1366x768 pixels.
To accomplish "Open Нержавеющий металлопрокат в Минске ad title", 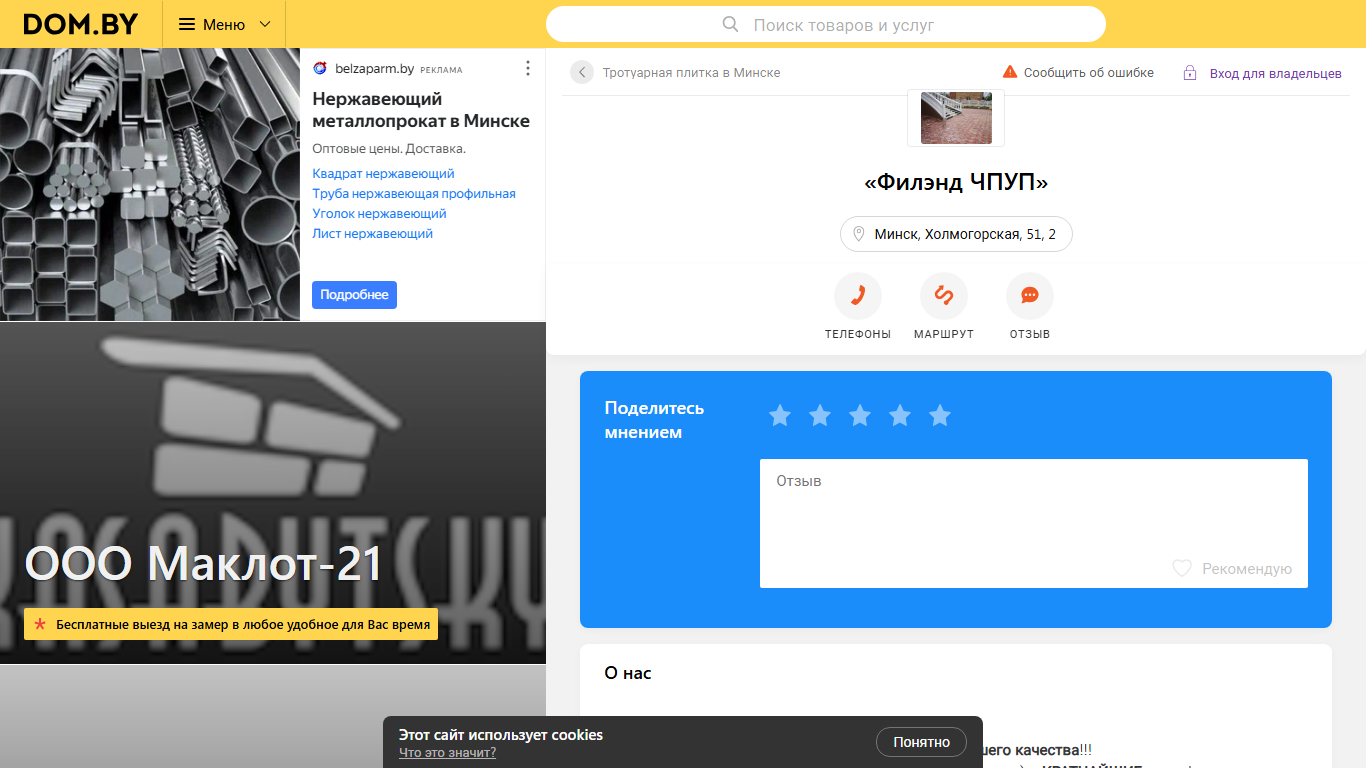I will (x=421, y=110).
